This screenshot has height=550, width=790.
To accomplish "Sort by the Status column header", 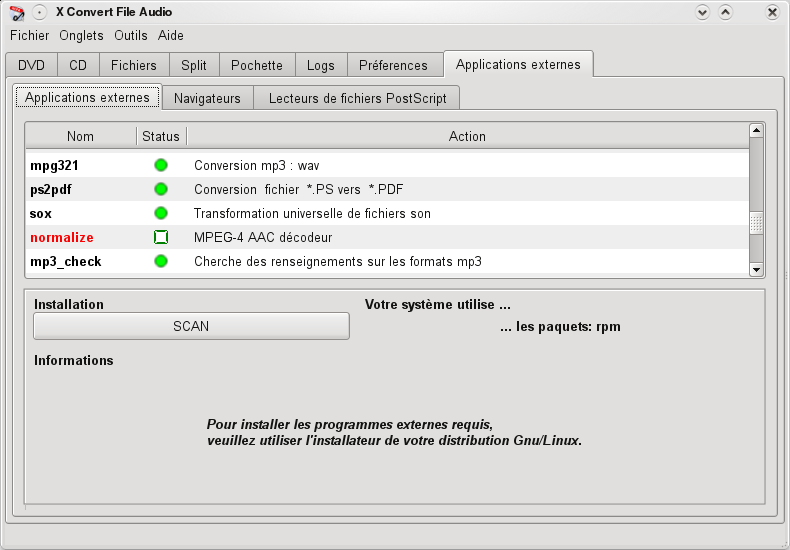I will [161, 136].
